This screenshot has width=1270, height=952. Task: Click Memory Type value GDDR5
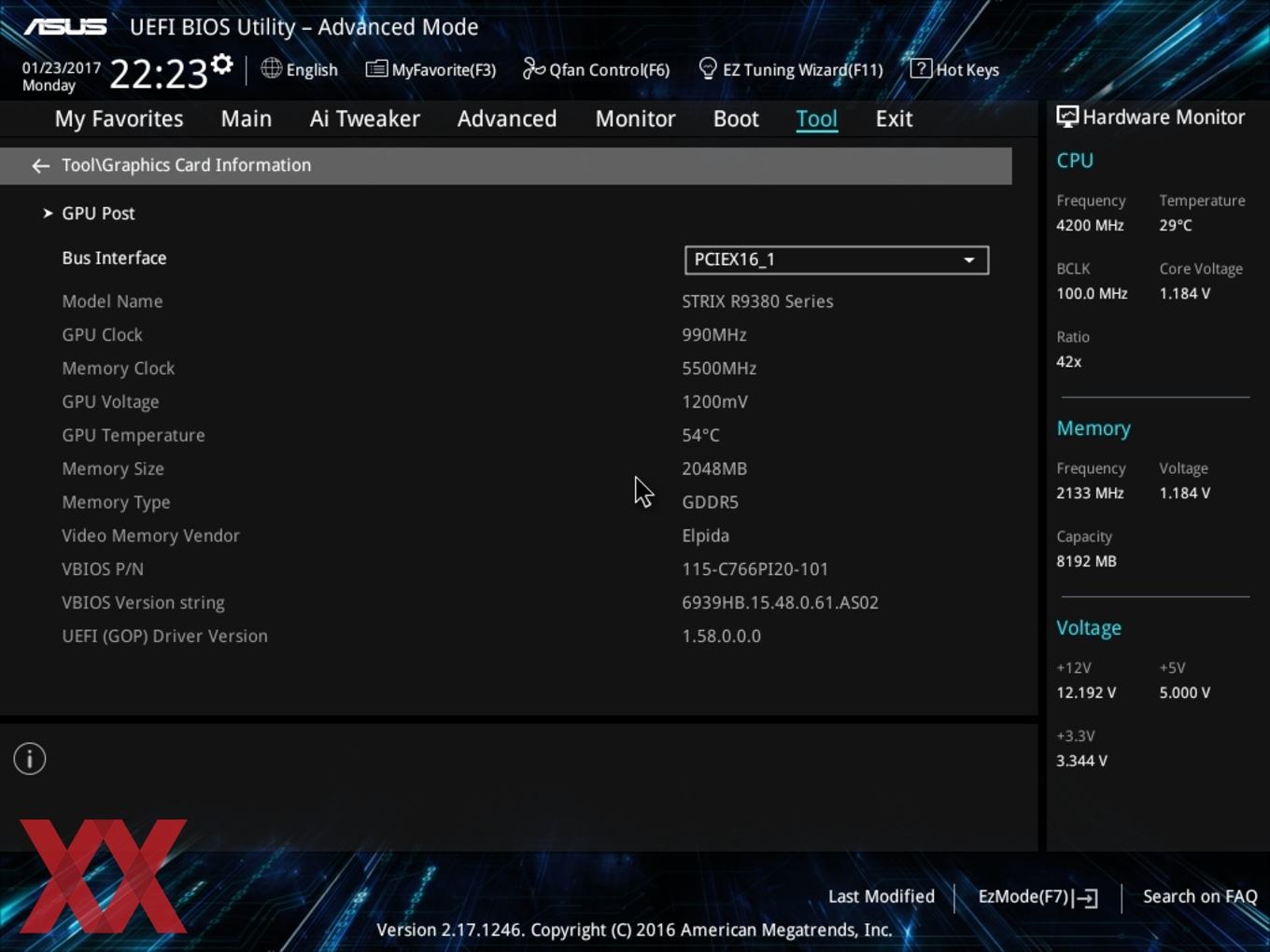click(x=710, y=502)
